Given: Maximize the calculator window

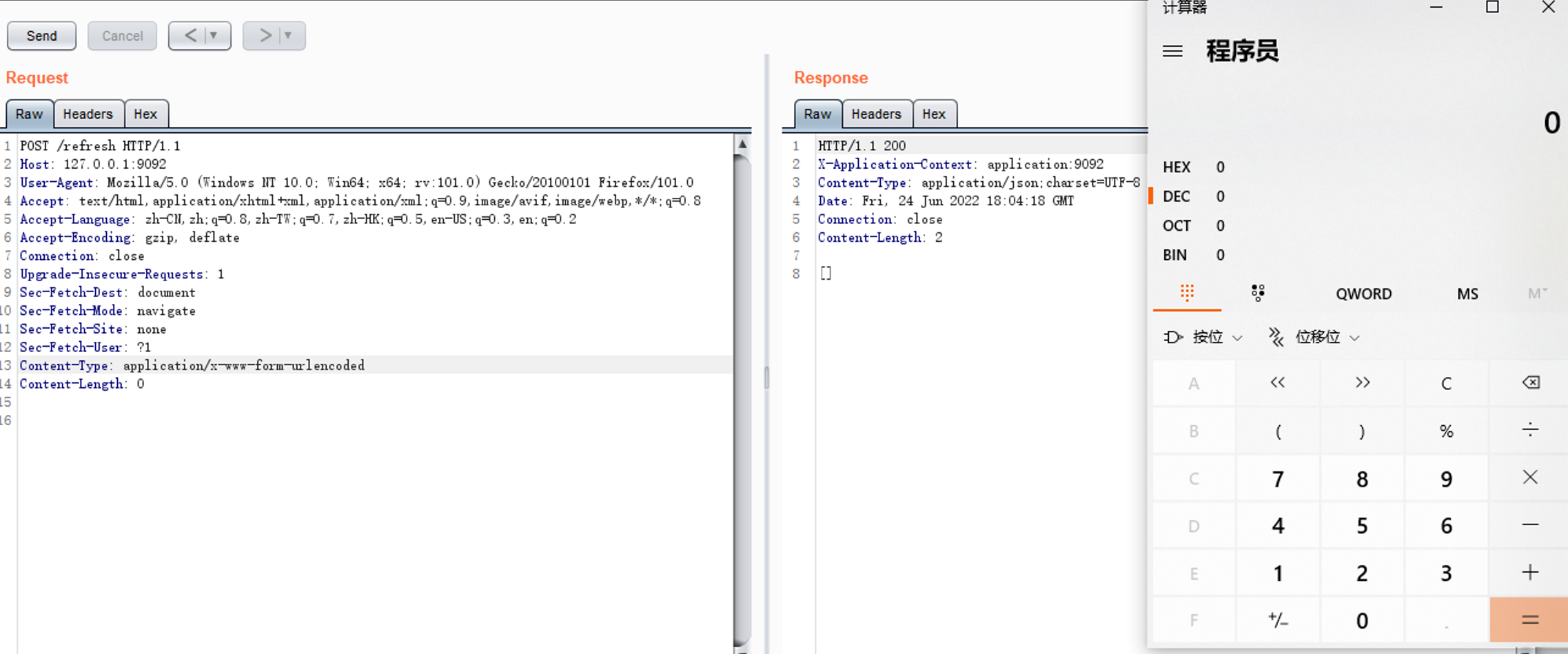Looking at the screenshot, I should coord(1492,8).
